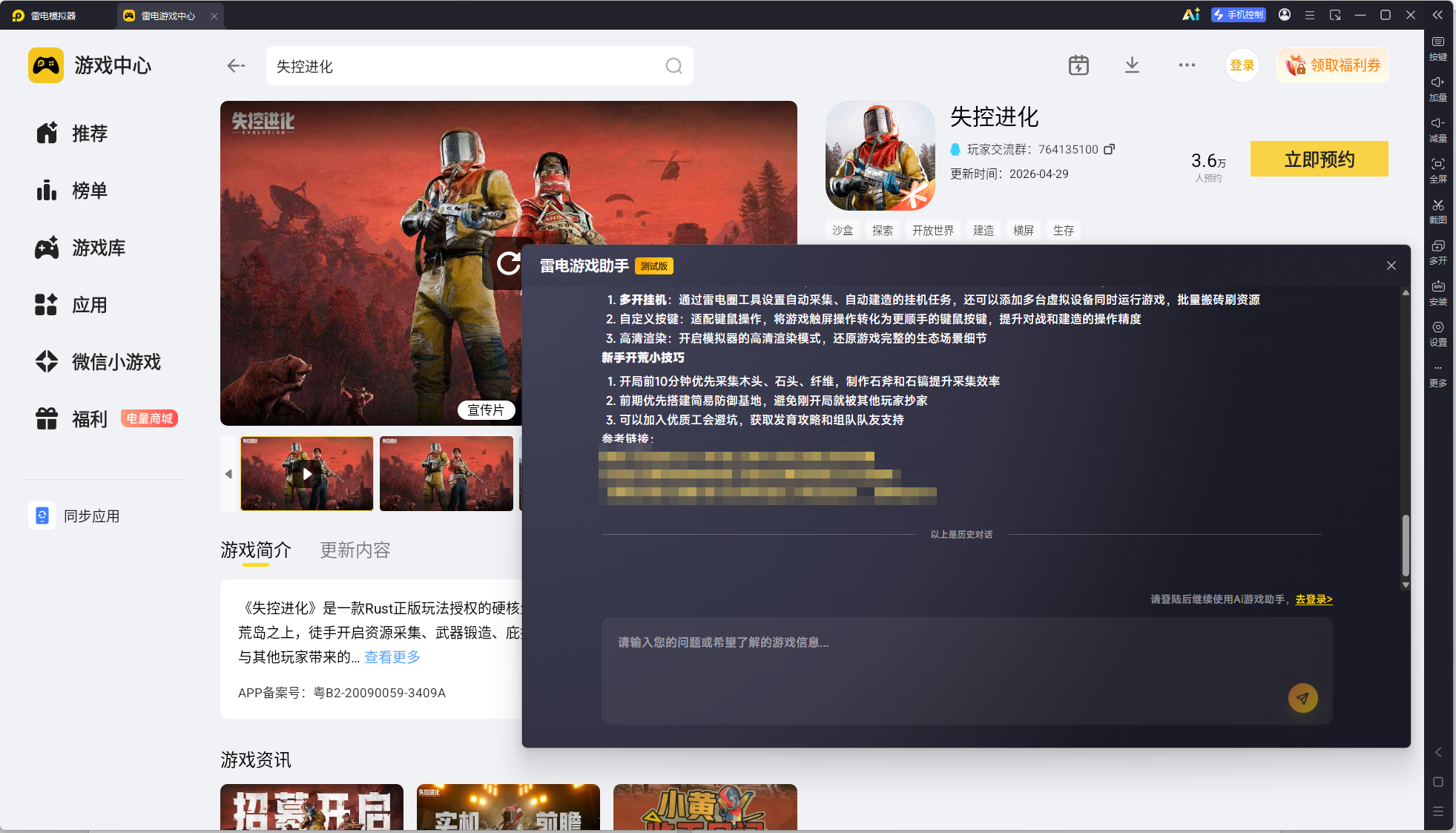Click the assistant scrollbar up arrow

click(1406, 293)
